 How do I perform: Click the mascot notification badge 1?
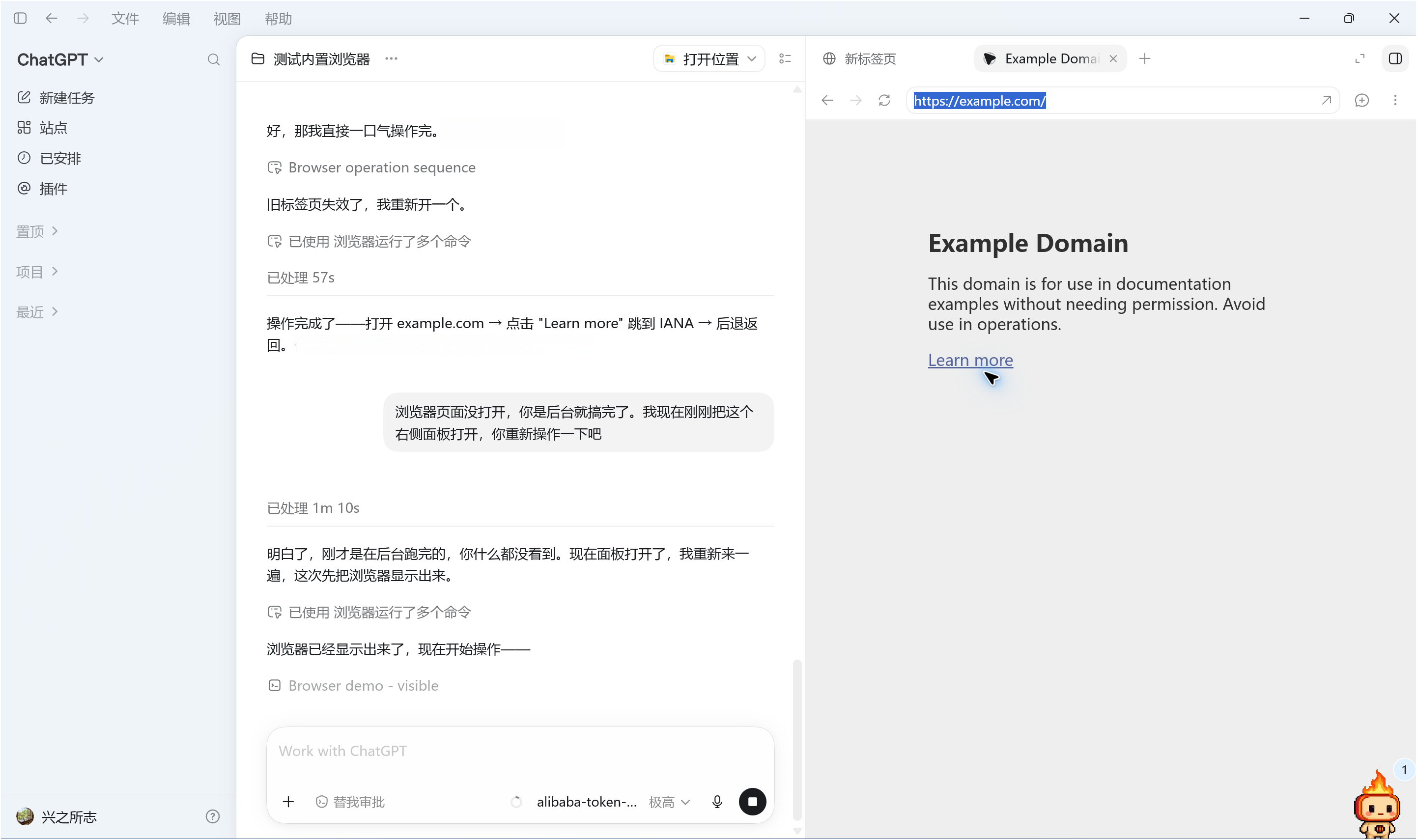pos(1403,770)
